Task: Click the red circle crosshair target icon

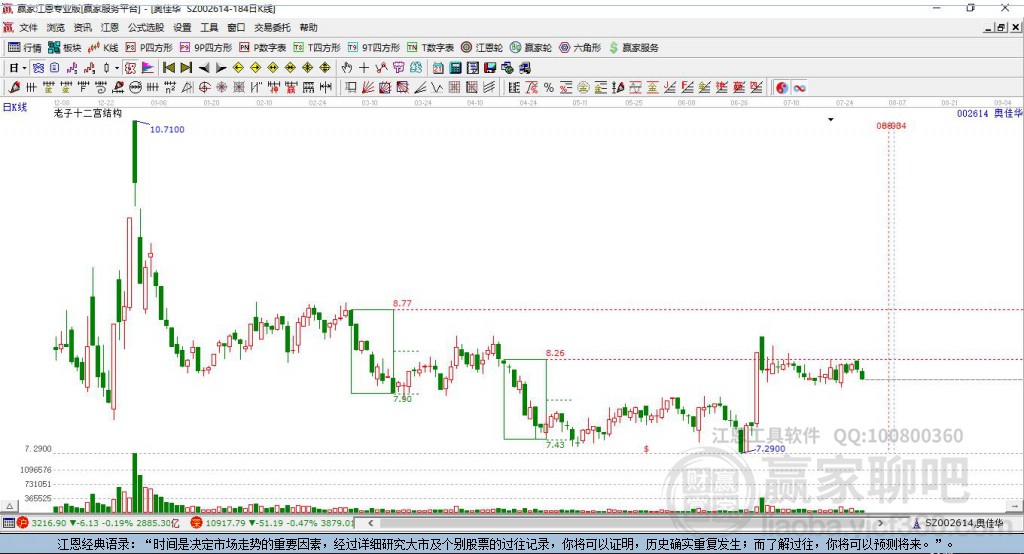Action: coord(204,88)
